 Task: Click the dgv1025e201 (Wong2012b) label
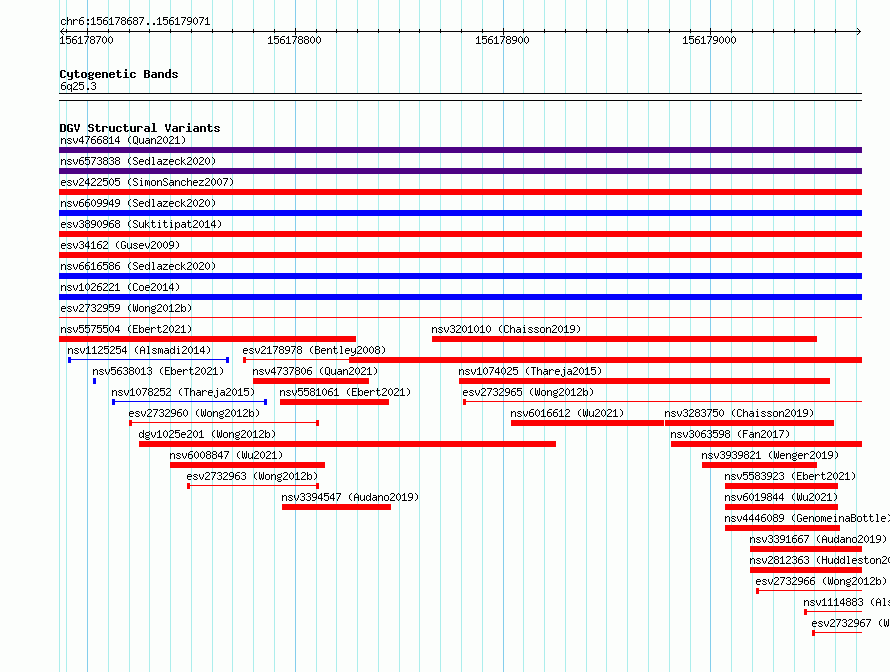click(207, 434)
